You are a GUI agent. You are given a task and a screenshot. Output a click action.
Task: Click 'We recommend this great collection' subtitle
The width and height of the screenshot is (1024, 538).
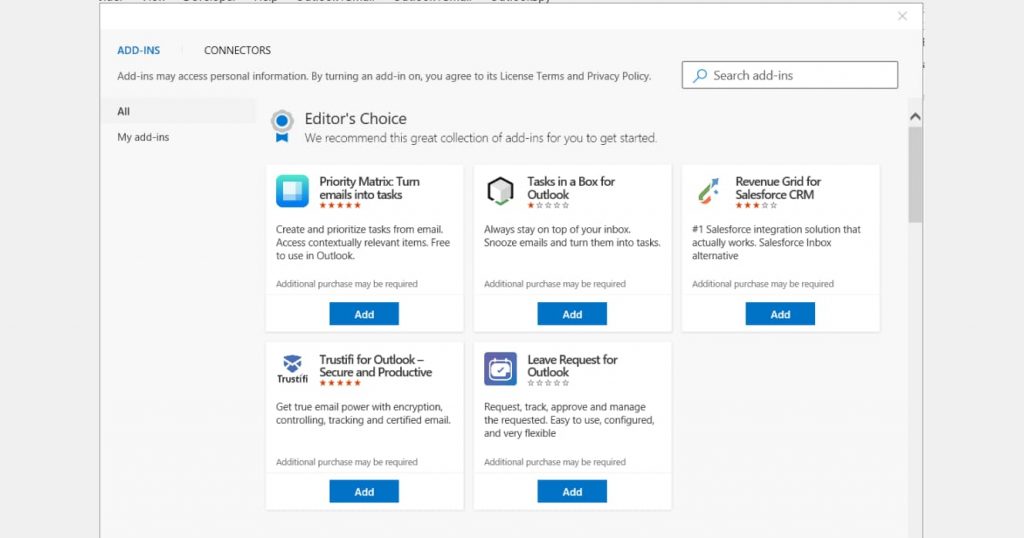coord(481,138)
